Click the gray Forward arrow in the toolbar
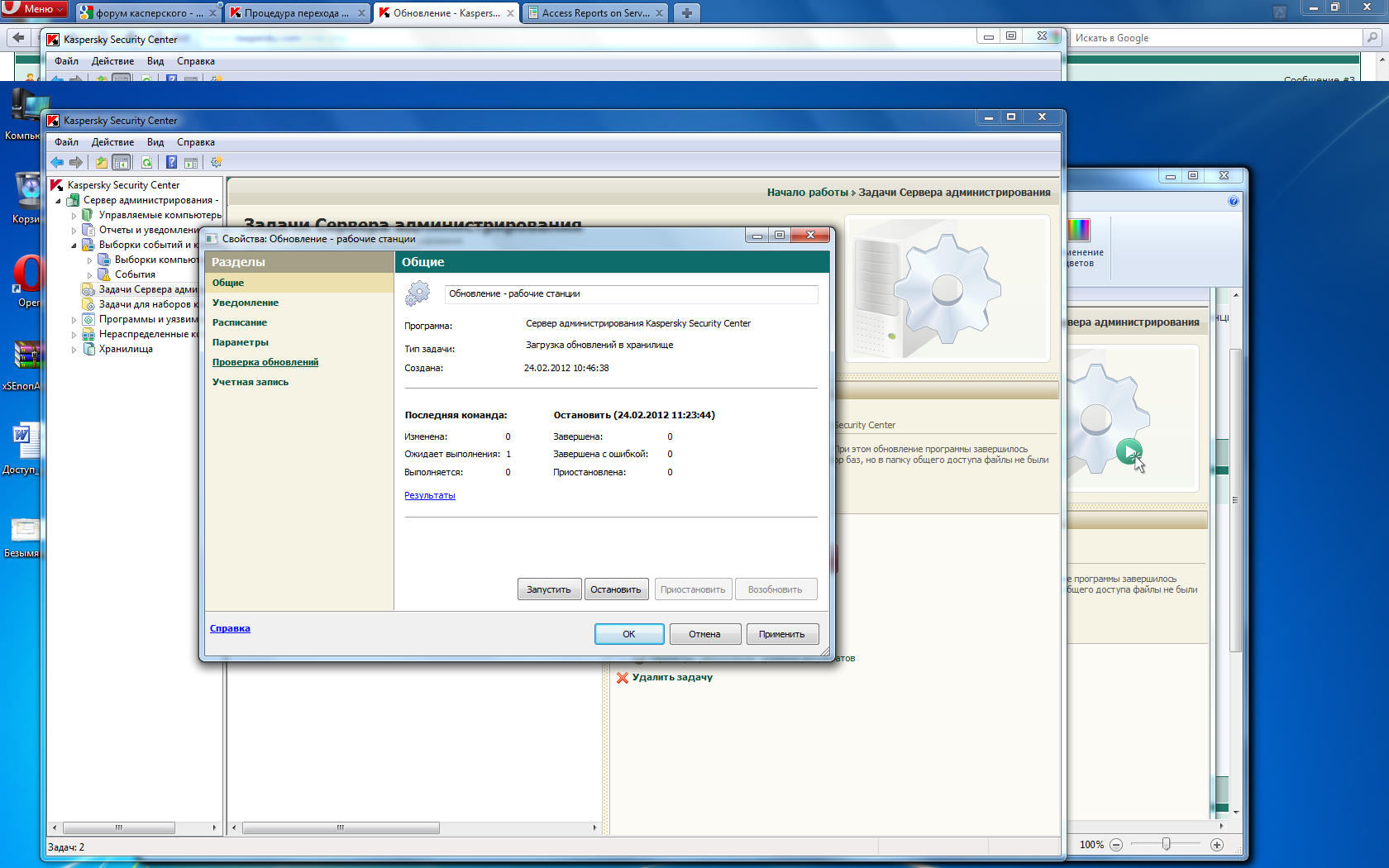The width and height of the screenshot is (1389, 868). 76,162
